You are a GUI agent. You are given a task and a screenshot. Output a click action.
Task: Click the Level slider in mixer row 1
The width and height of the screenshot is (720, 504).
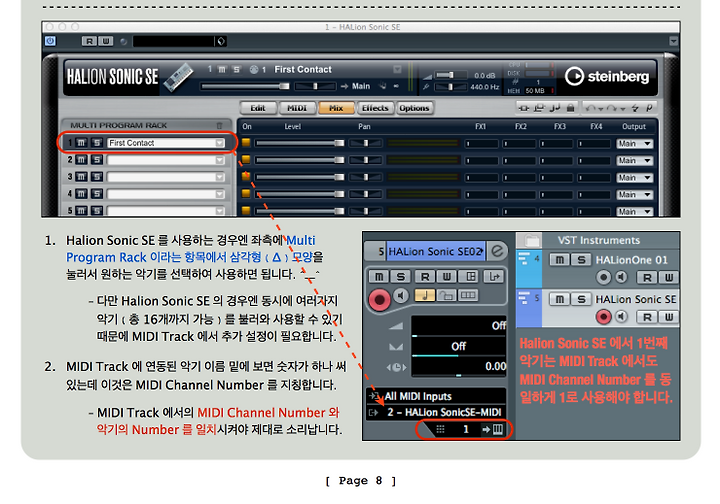pyautogui.click(x=300, y=143)
